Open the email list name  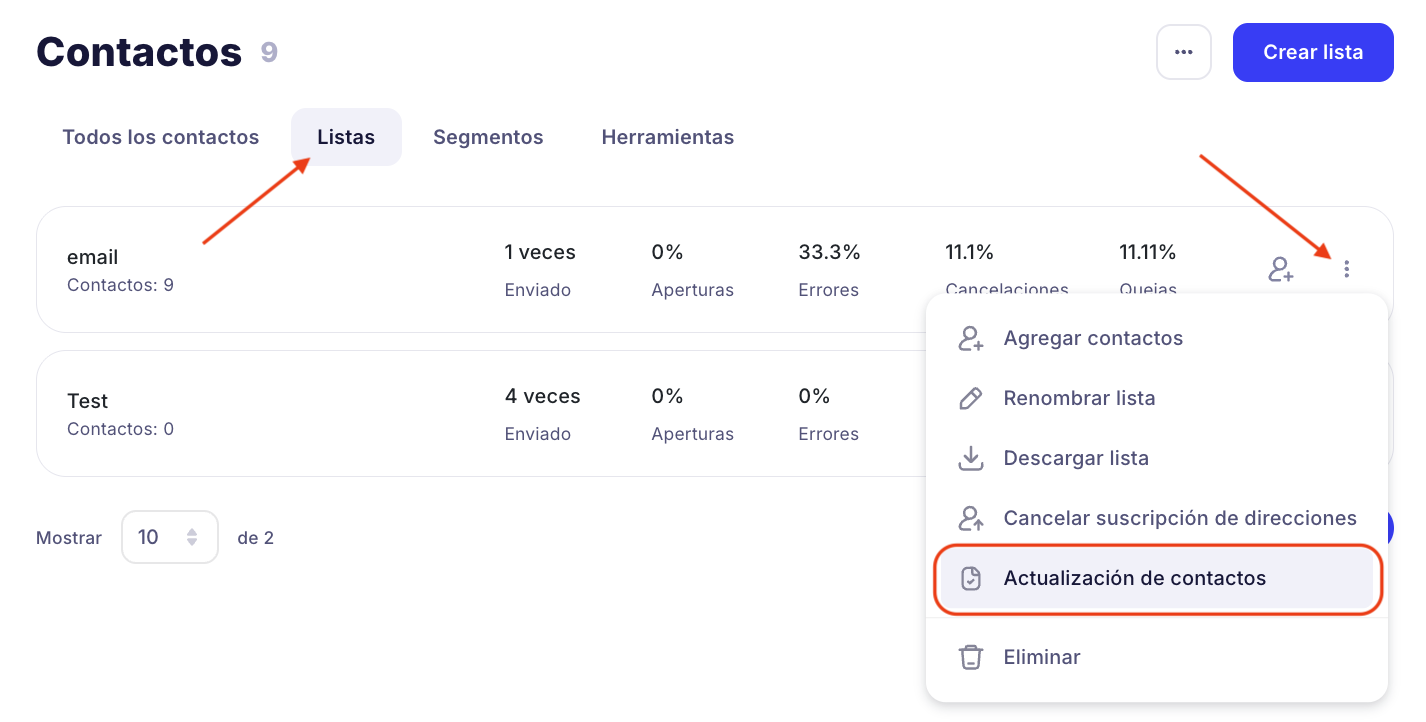coord(93,257)
